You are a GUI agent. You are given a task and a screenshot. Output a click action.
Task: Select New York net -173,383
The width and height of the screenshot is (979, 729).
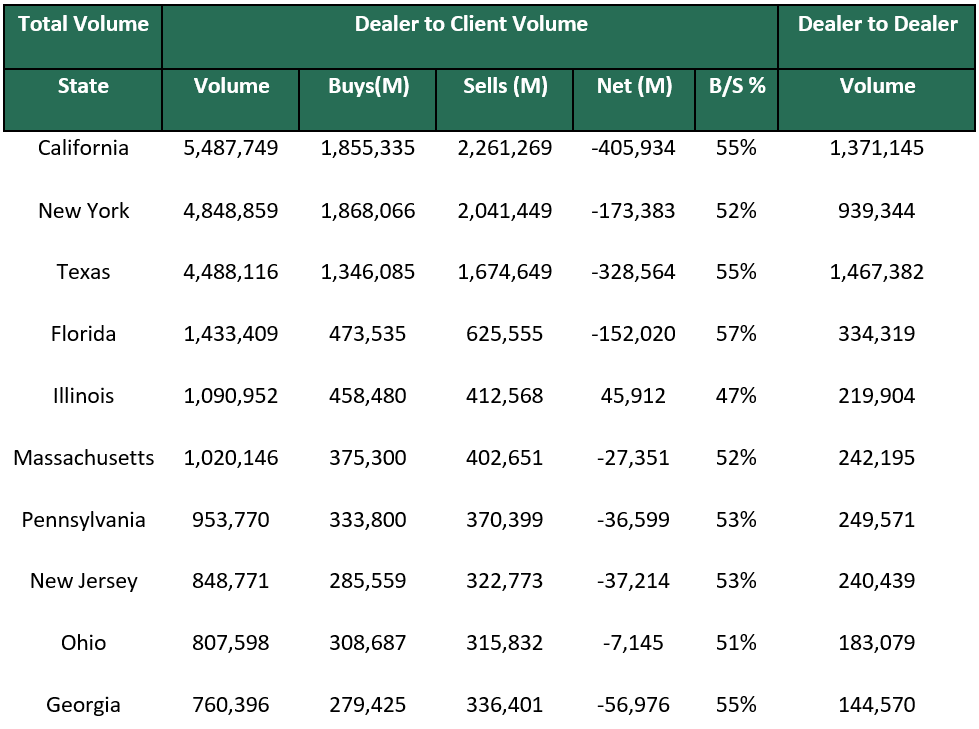click(x=633, y=210)
